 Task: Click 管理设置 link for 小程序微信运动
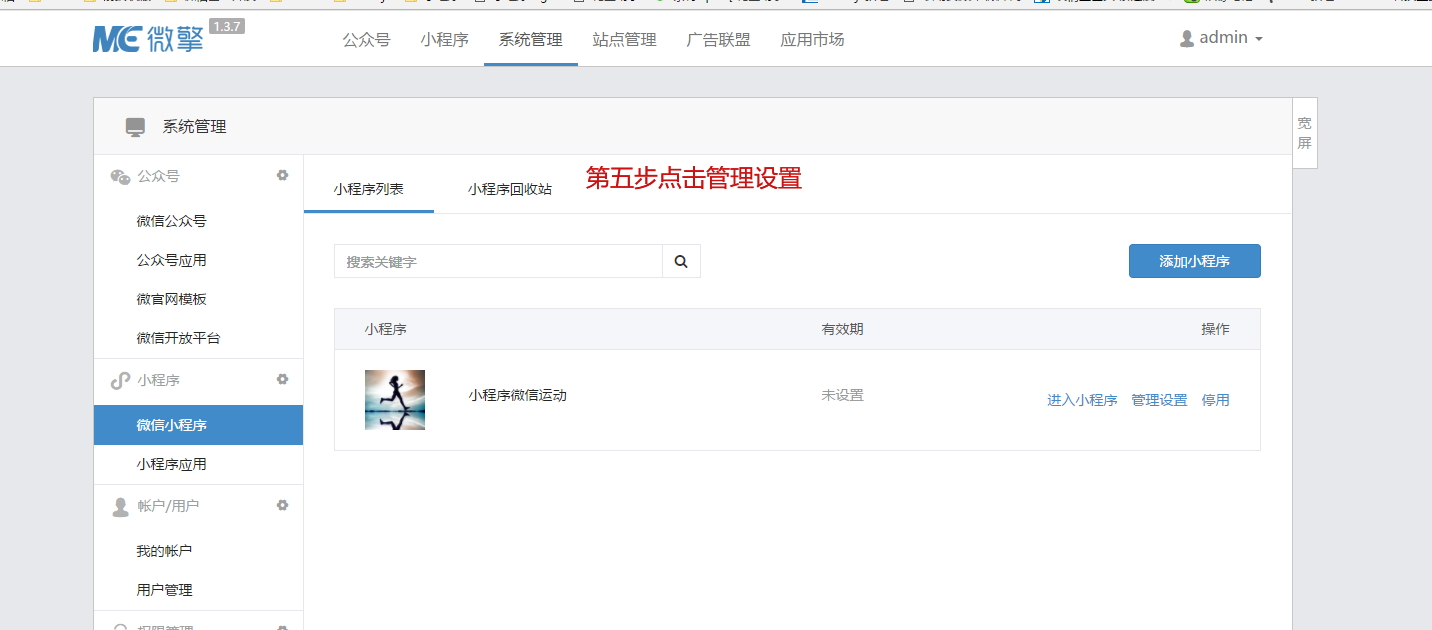(x=1159, y=400)
